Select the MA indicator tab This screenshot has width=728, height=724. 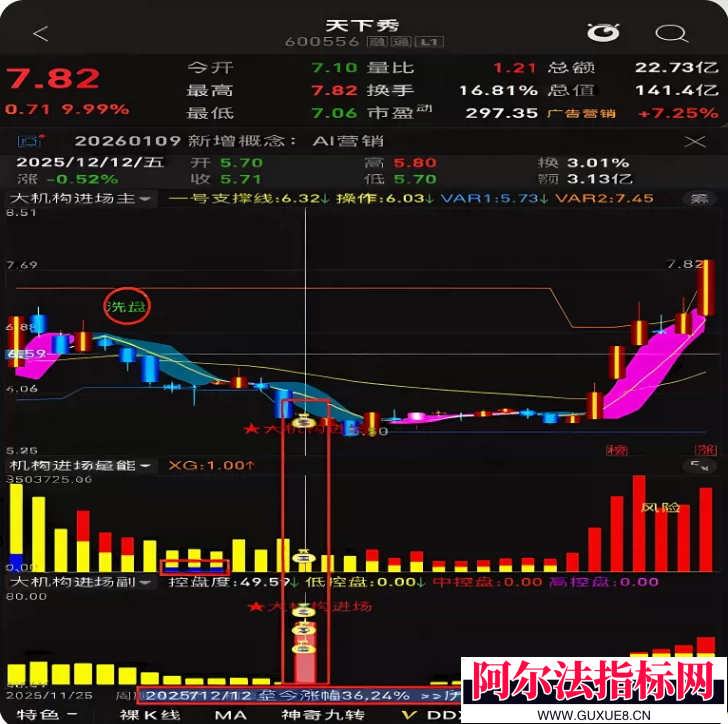(231, 714)
